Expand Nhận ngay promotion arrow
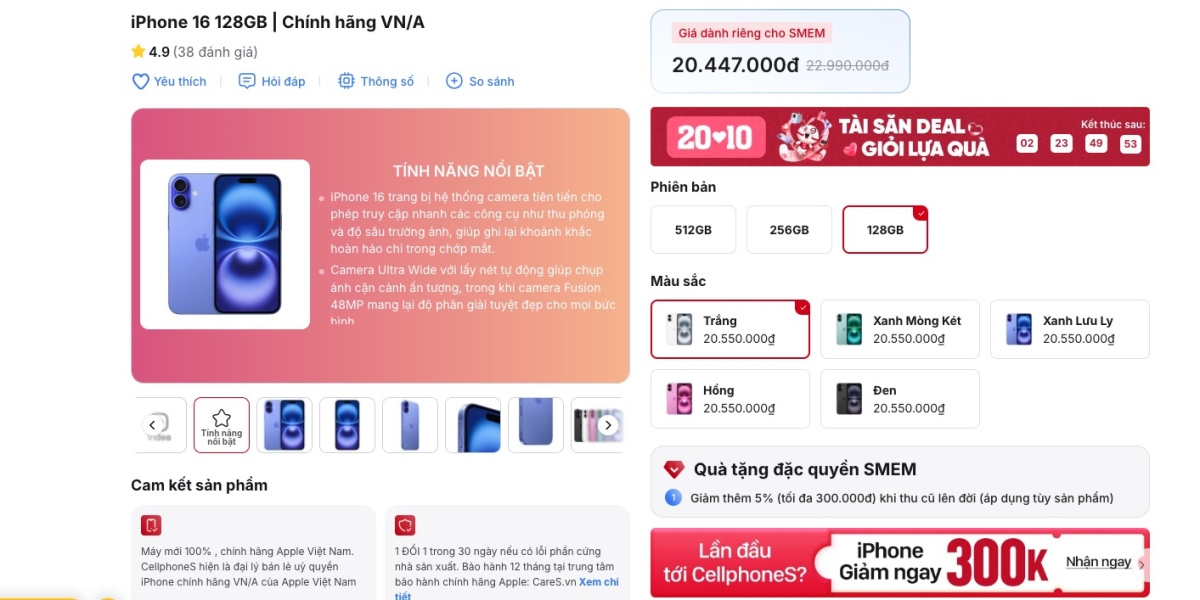Viewport: 1200px width, 600px height. 1142,565
